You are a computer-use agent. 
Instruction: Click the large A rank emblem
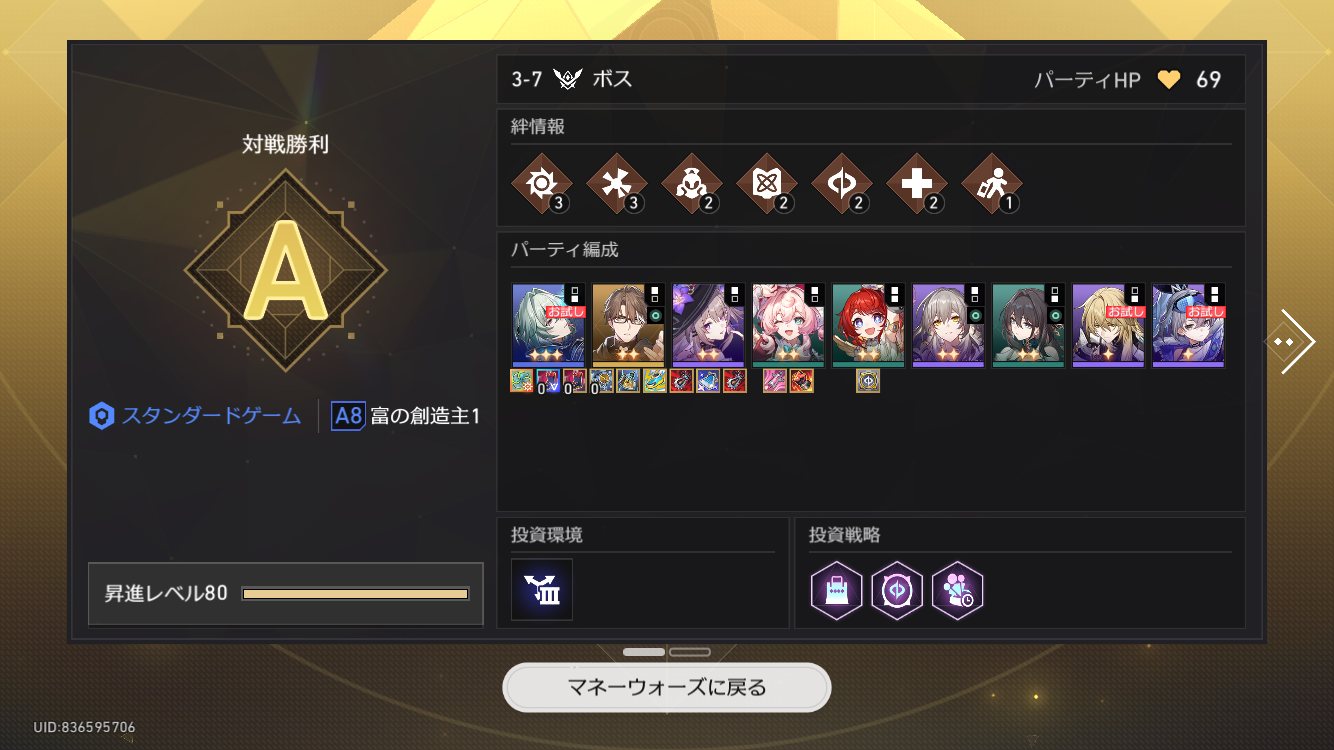coord(285,271)
